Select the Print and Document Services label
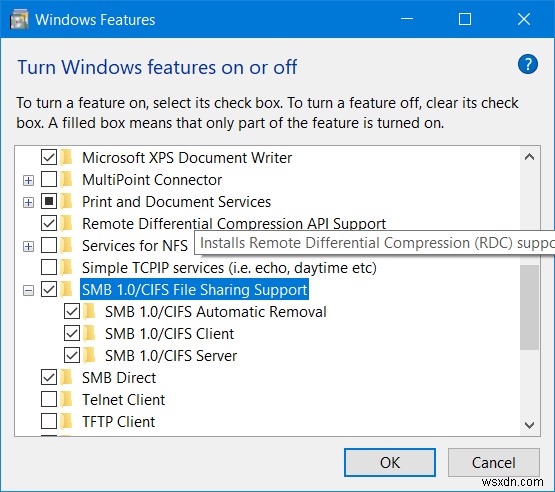This screenshot has width=555, height=492. (x=176, y=201)
